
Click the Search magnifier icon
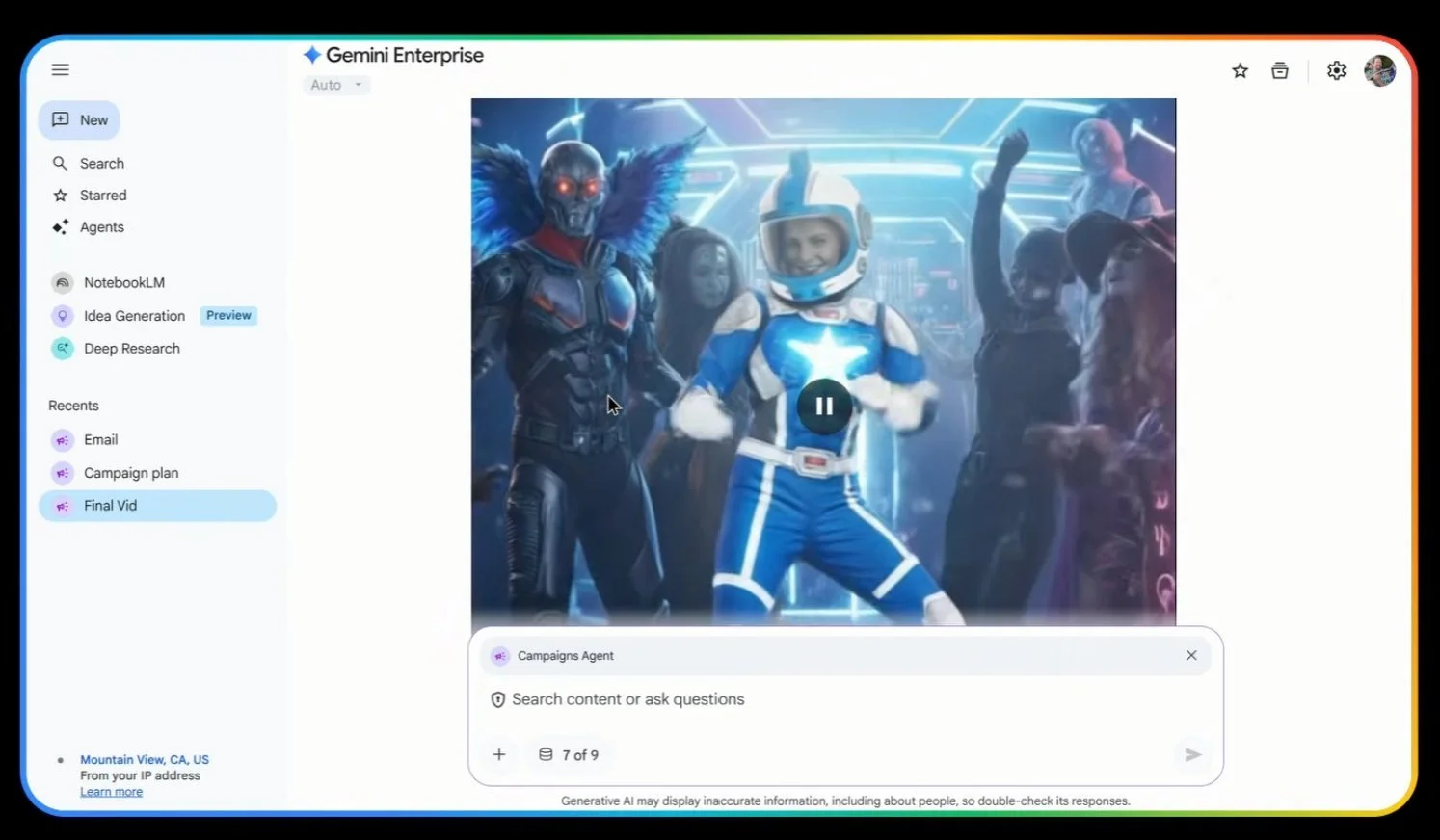click(60, 164)
